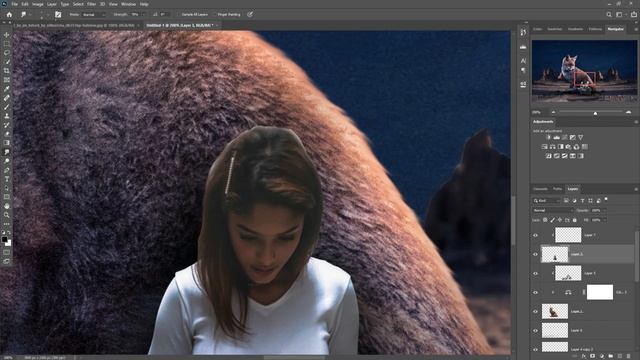Open the Share icon at top right
This screenshot has width=640, height=360.
633,14
